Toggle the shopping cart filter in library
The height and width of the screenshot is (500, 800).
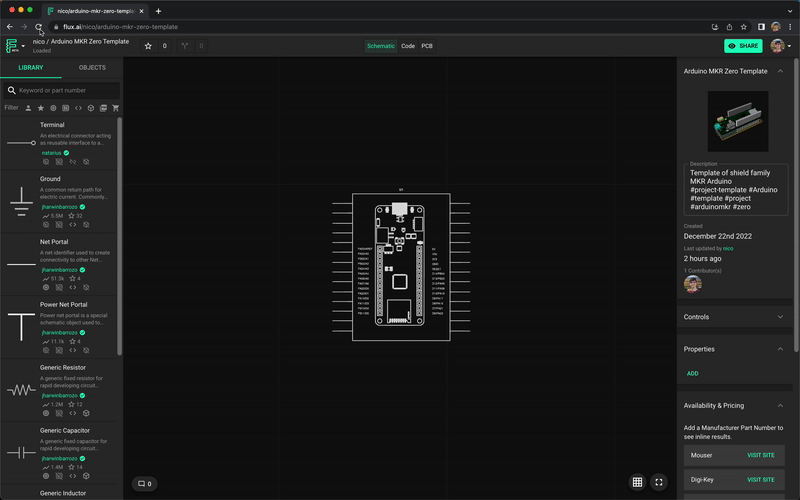(116, 108)
